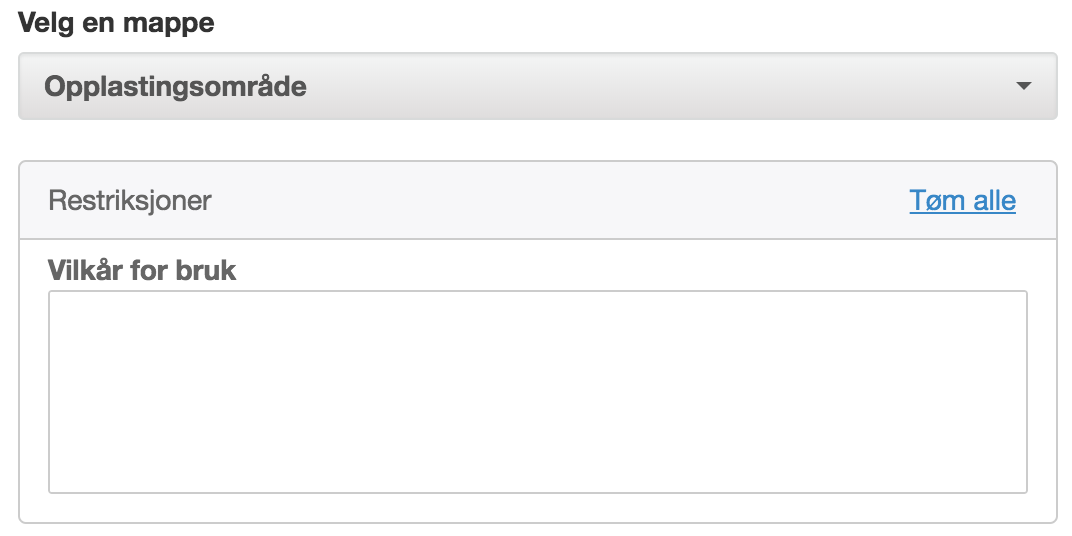Click the grey folder selection button
1072x536 pixels.
(537, 87)
